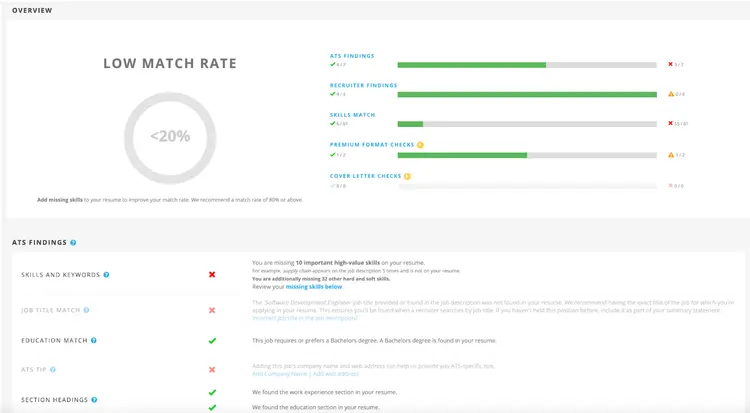Click green check under ATS Findings overview link

(332, 64)
